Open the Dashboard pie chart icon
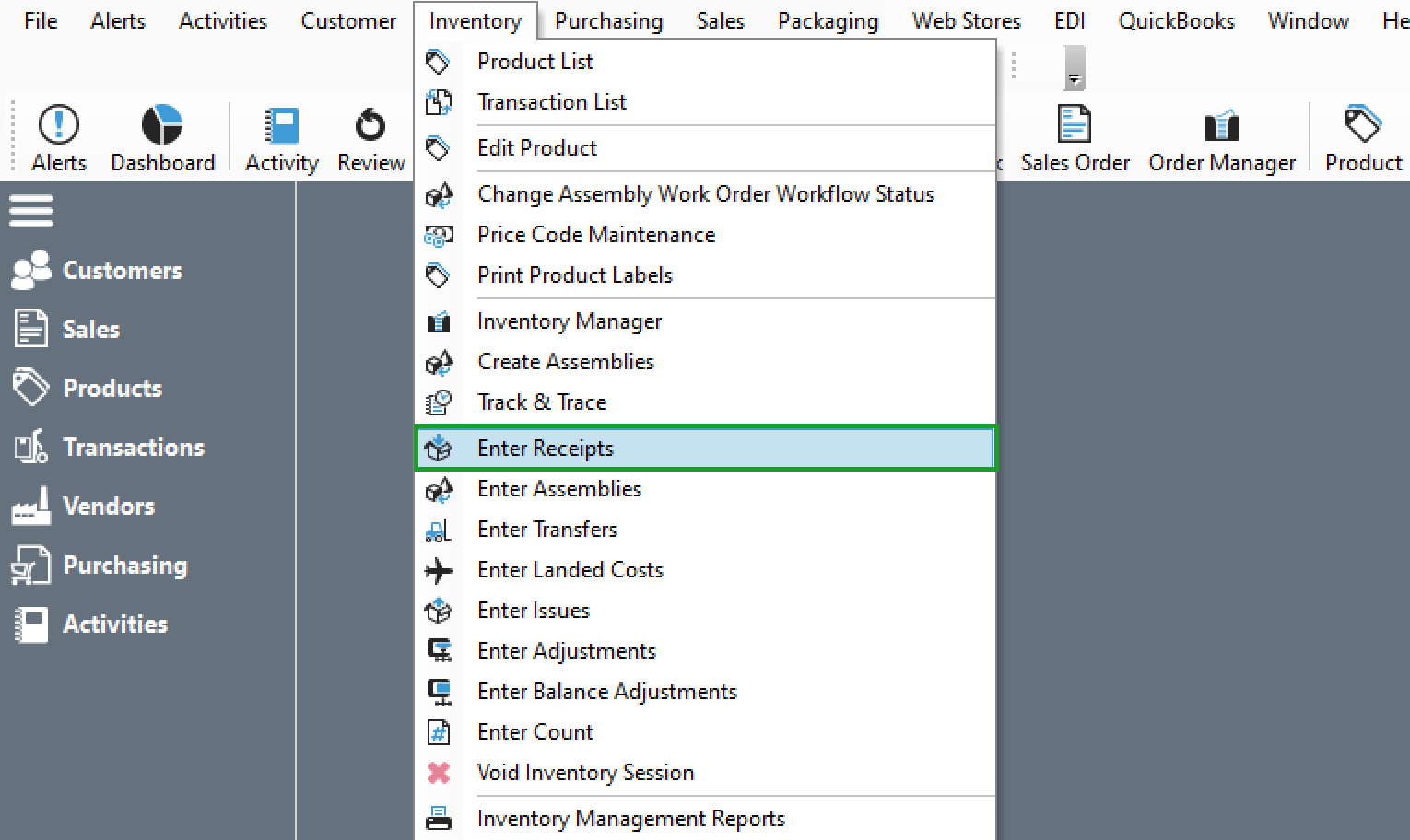The image size is (1410, 840). (162, 125)
